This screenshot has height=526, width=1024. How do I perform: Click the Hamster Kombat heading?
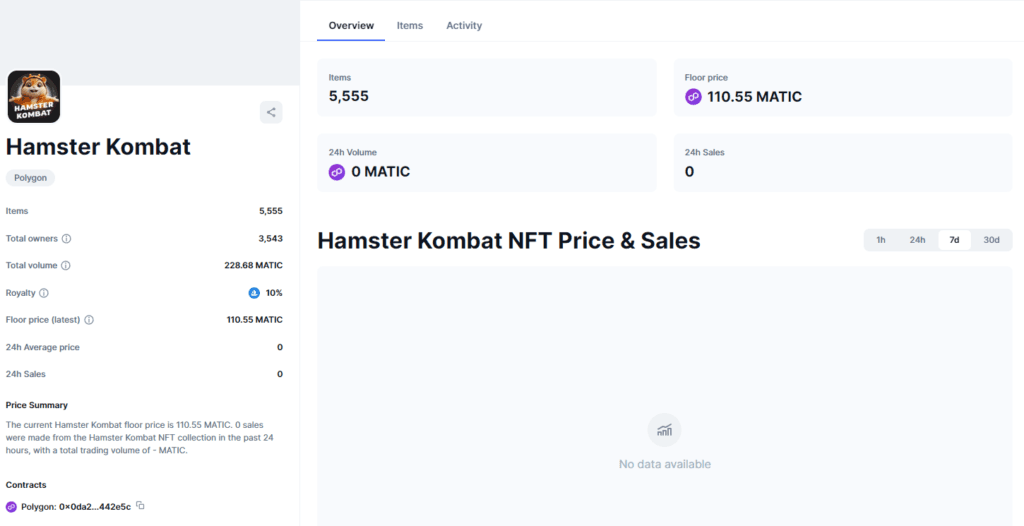point(99,147)
